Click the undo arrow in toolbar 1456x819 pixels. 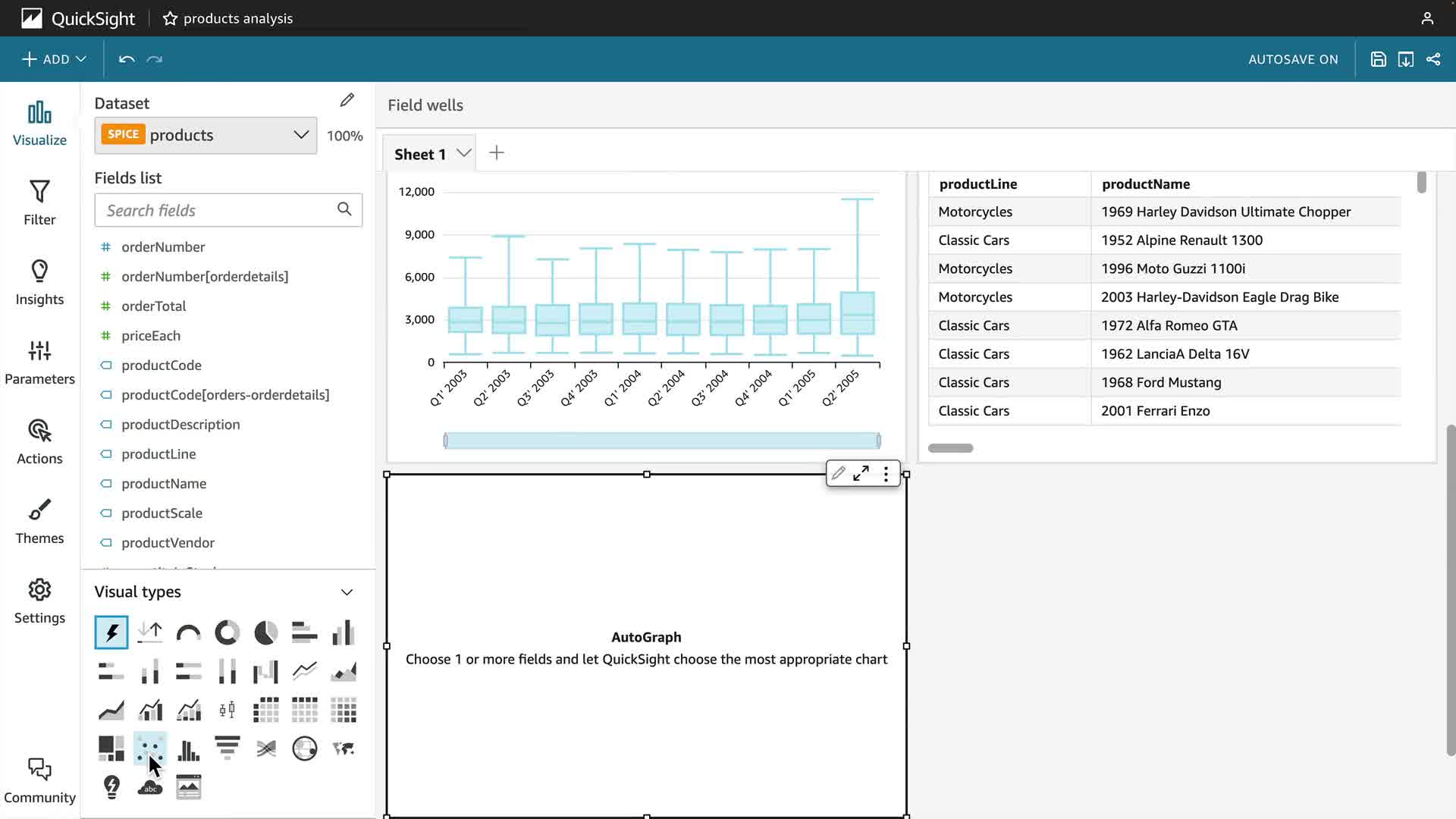(127, 59)
